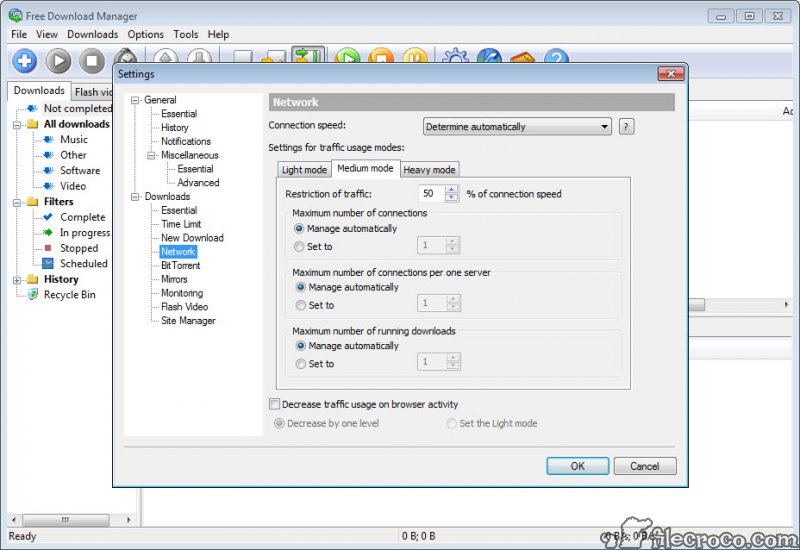Screen dimensions: 800x550
Task: Open the View menu
Action: tap(46, 34)
